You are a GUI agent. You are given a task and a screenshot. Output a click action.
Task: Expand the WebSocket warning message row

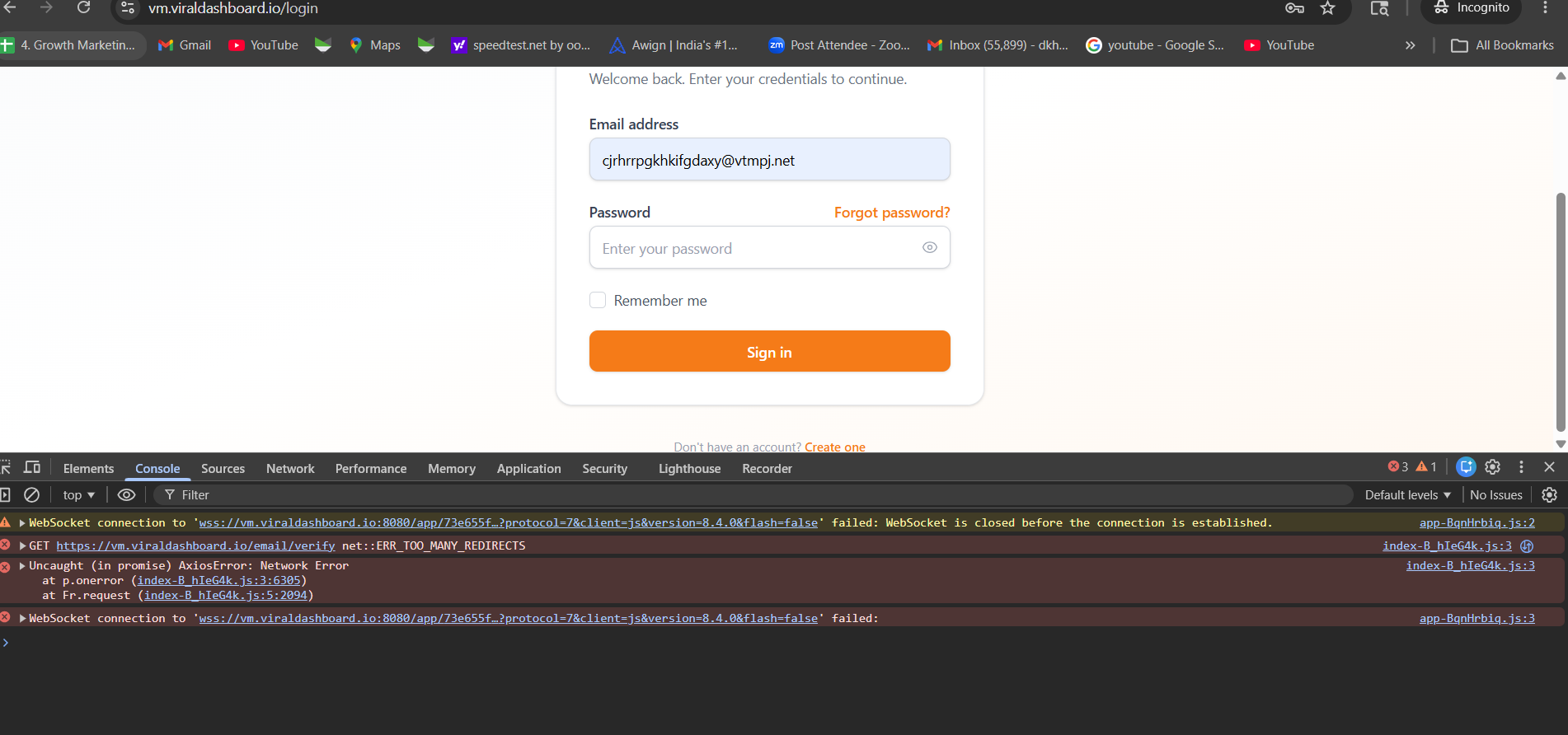coord(22,522)
